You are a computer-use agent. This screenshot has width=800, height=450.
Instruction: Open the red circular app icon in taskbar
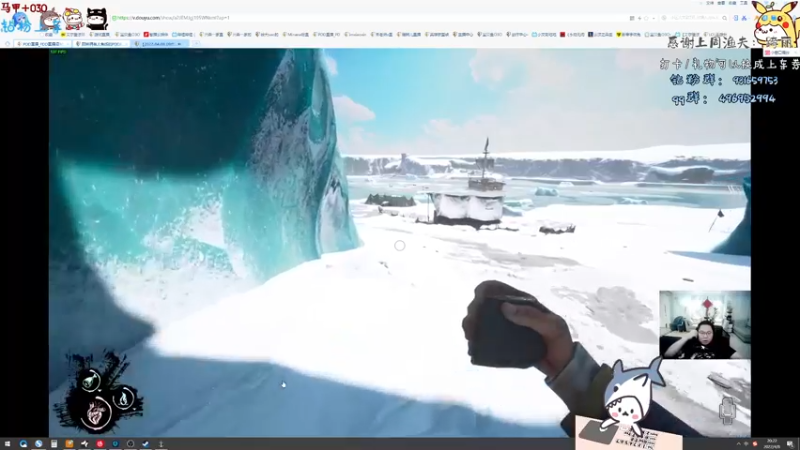pyautogui.click(x=100, y=444)
